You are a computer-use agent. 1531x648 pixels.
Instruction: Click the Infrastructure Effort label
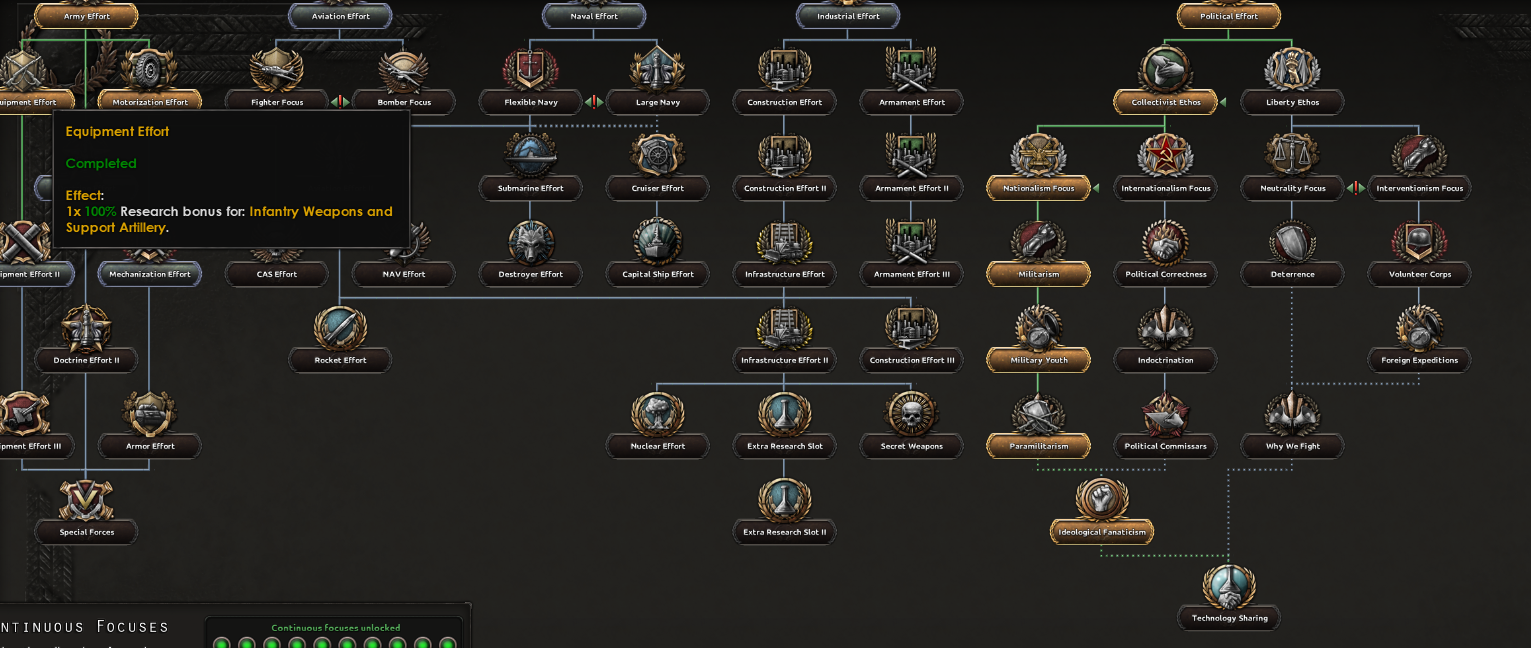coord(785,274)
